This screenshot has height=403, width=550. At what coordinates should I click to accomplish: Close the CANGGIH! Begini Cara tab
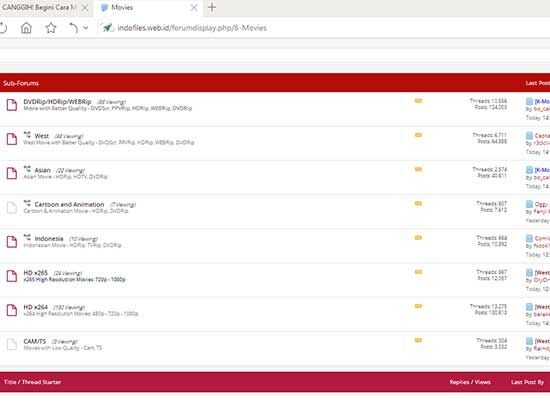[x=85, y=7]
